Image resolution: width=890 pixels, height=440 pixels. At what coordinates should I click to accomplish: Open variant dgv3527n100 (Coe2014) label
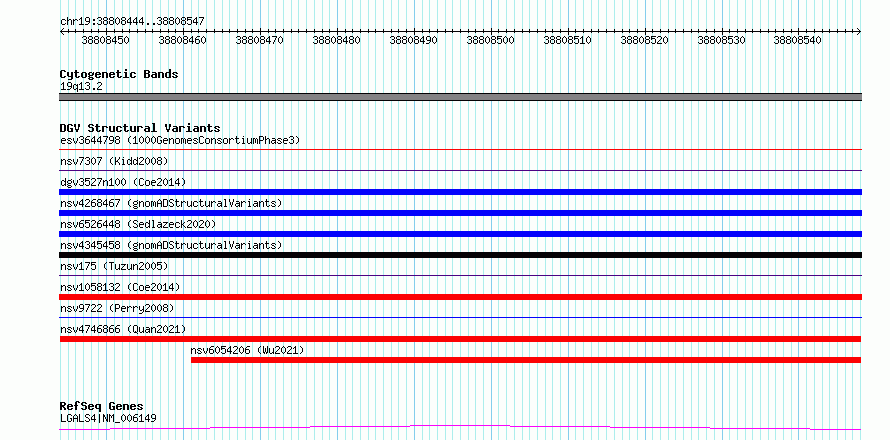click(123, 182)
